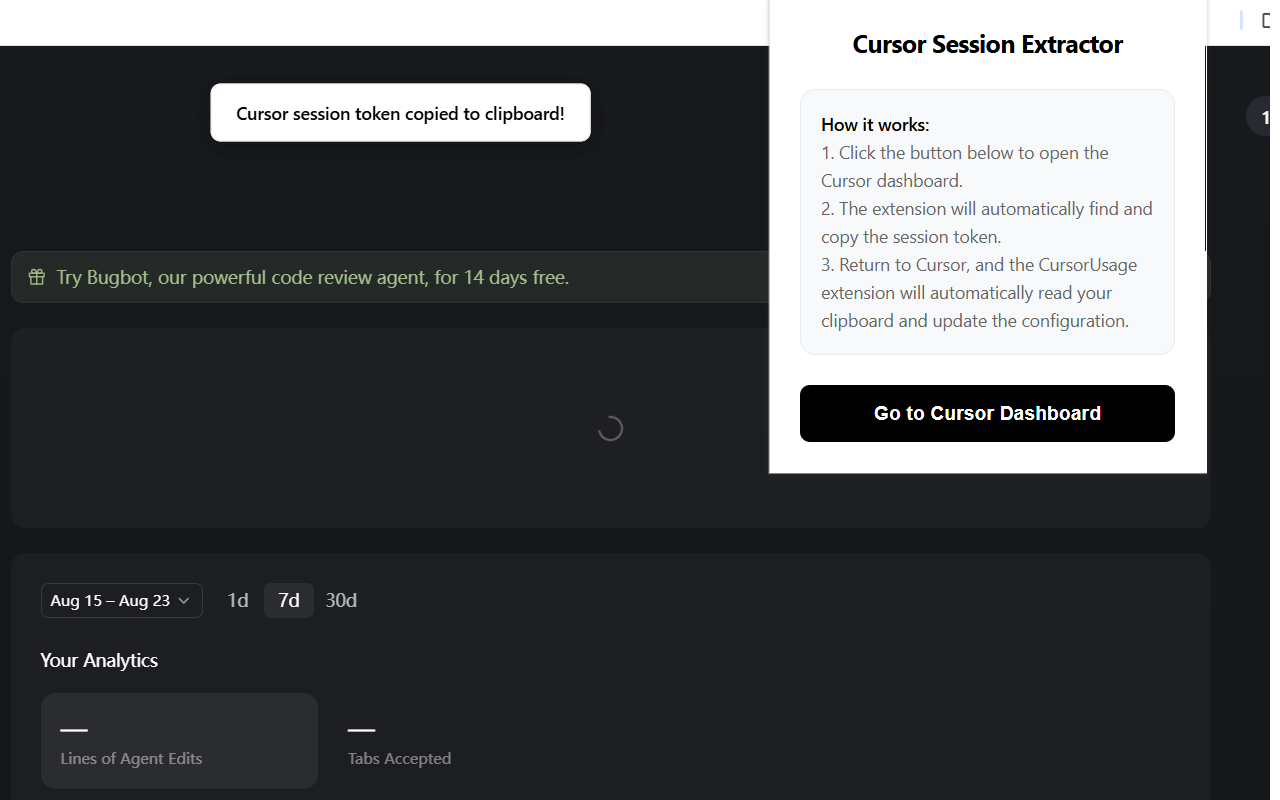Select the Tabs Accepted card
Viewport: 1280px width, 800px height.
(399, 741)
